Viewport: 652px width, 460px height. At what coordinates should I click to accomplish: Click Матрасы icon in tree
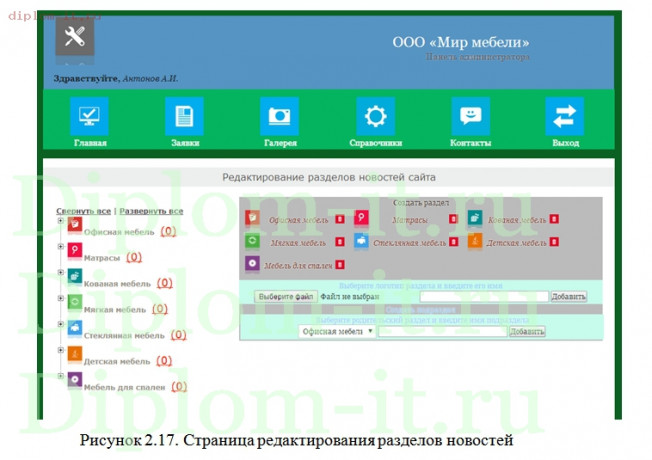pyautogui.click(x=75, y=250)
